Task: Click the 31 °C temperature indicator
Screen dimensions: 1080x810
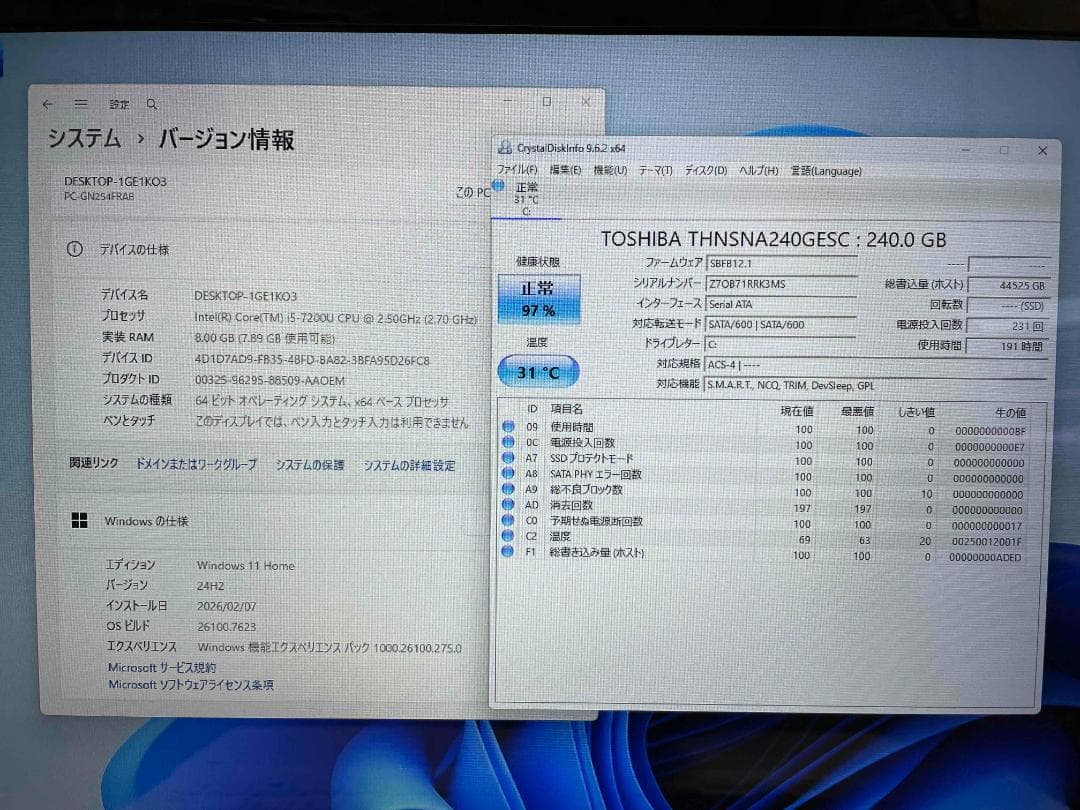Action: (538, 371)
